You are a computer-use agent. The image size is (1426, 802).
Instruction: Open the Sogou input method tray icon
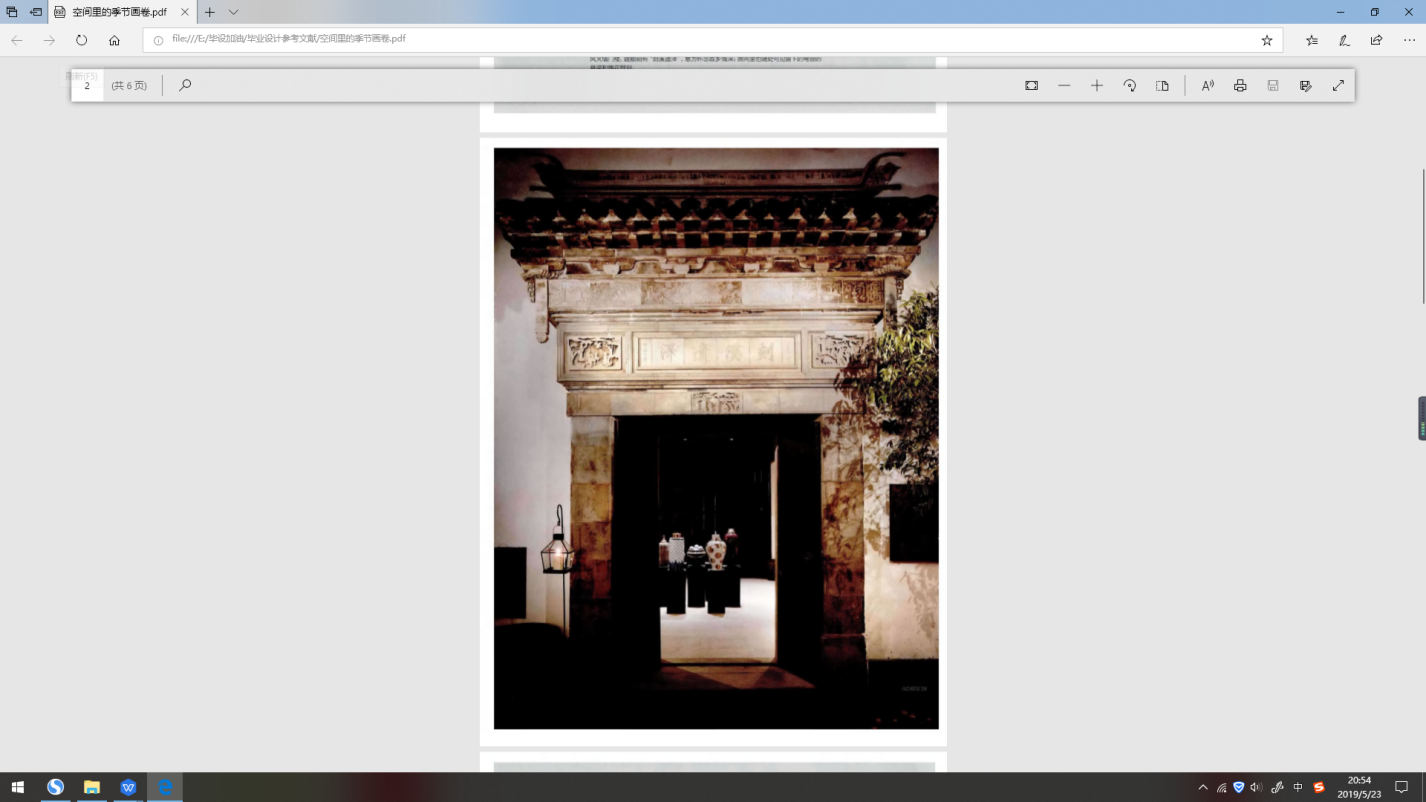1319,787
